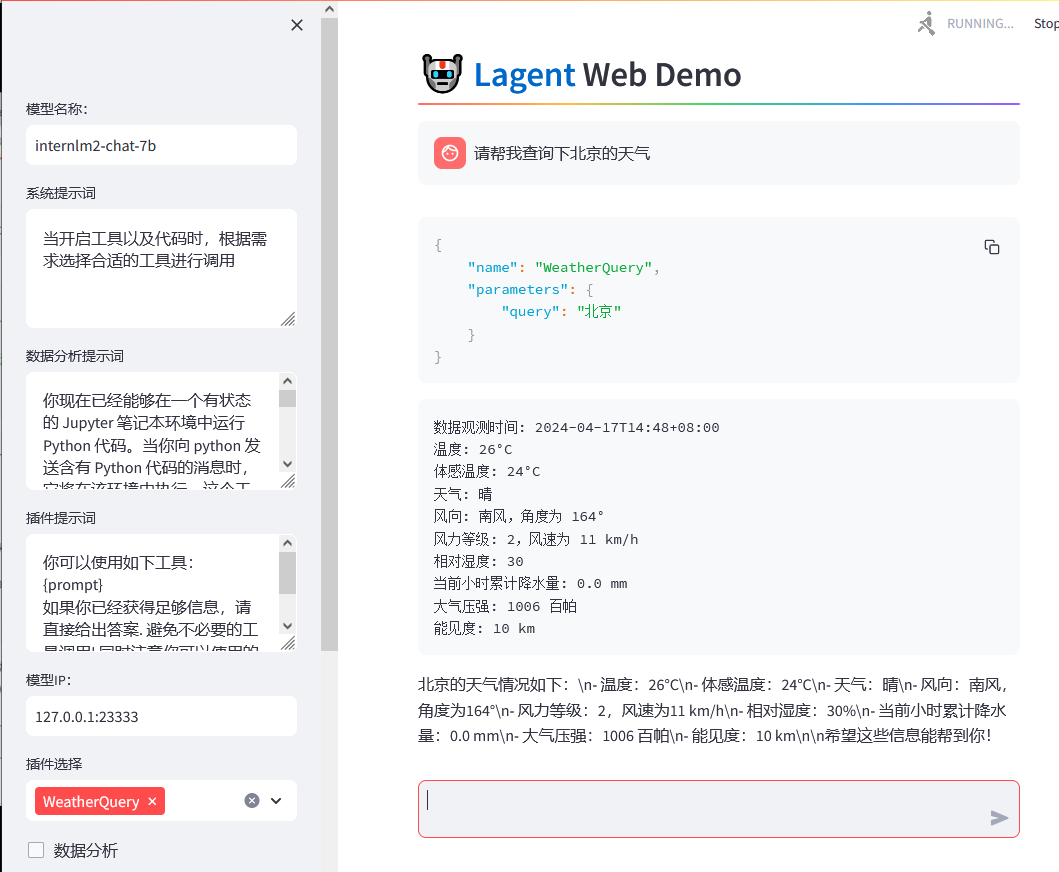
Task: Click the 模型IP label
Action: [49, 680]
